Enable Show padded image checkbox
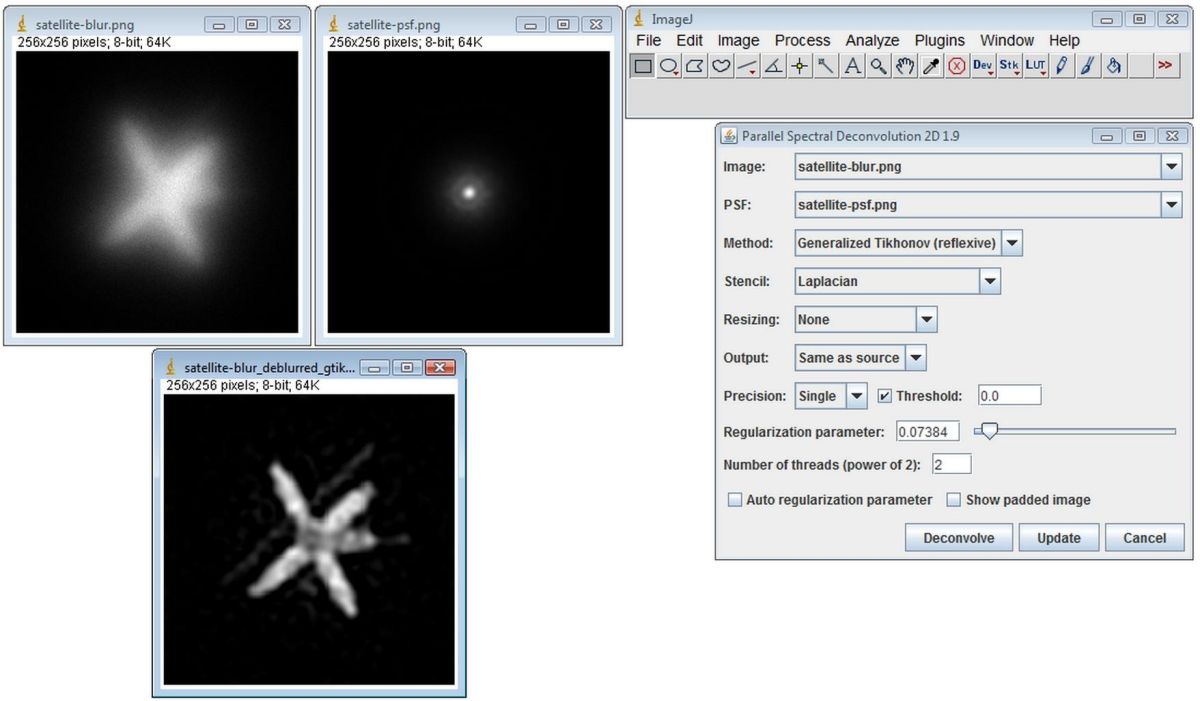The image size is (1200, 701). (954, 499)
